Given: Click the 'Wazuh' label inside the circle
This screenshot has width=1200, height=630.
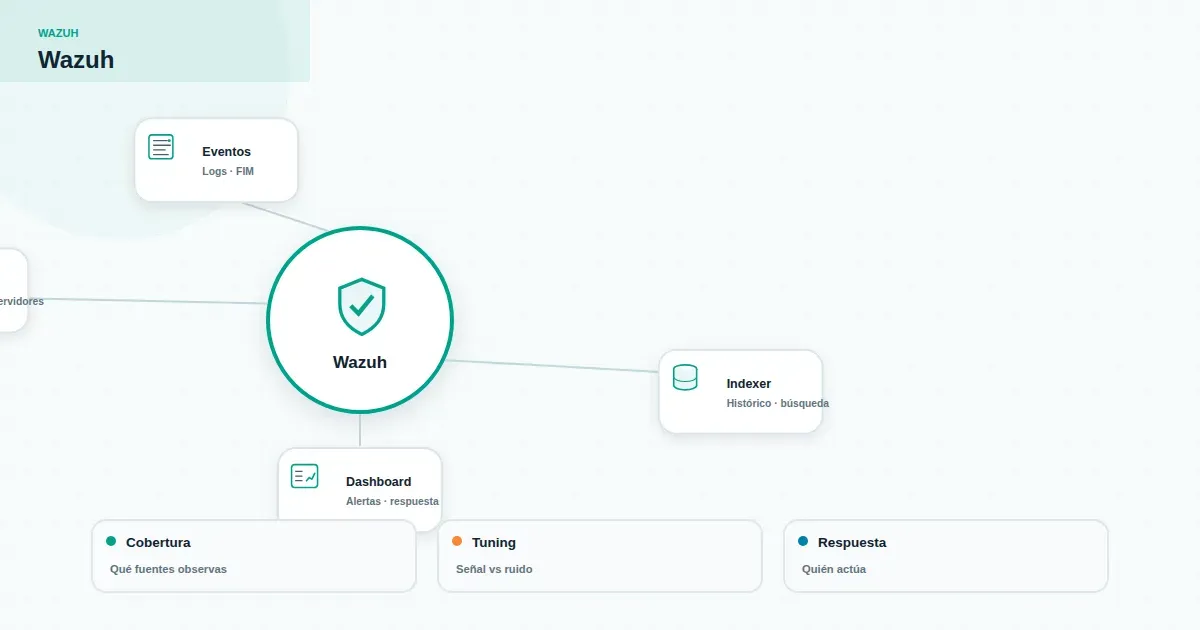Looking at the screenshot, I should [x=360, y=362].
